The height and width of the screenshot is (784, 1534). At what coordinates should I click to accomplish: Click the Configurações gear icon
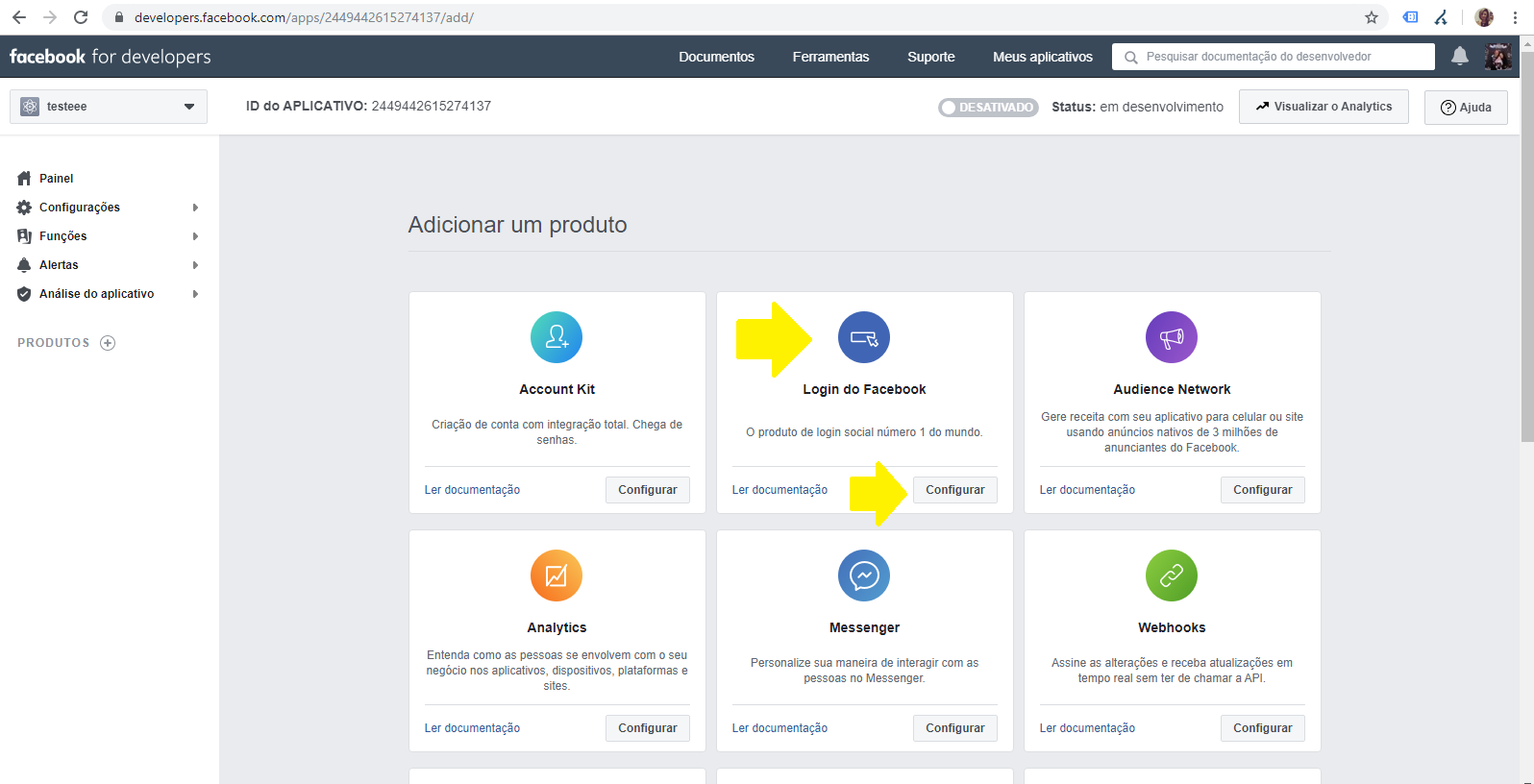pyautogui.click(x=24, y=208)
